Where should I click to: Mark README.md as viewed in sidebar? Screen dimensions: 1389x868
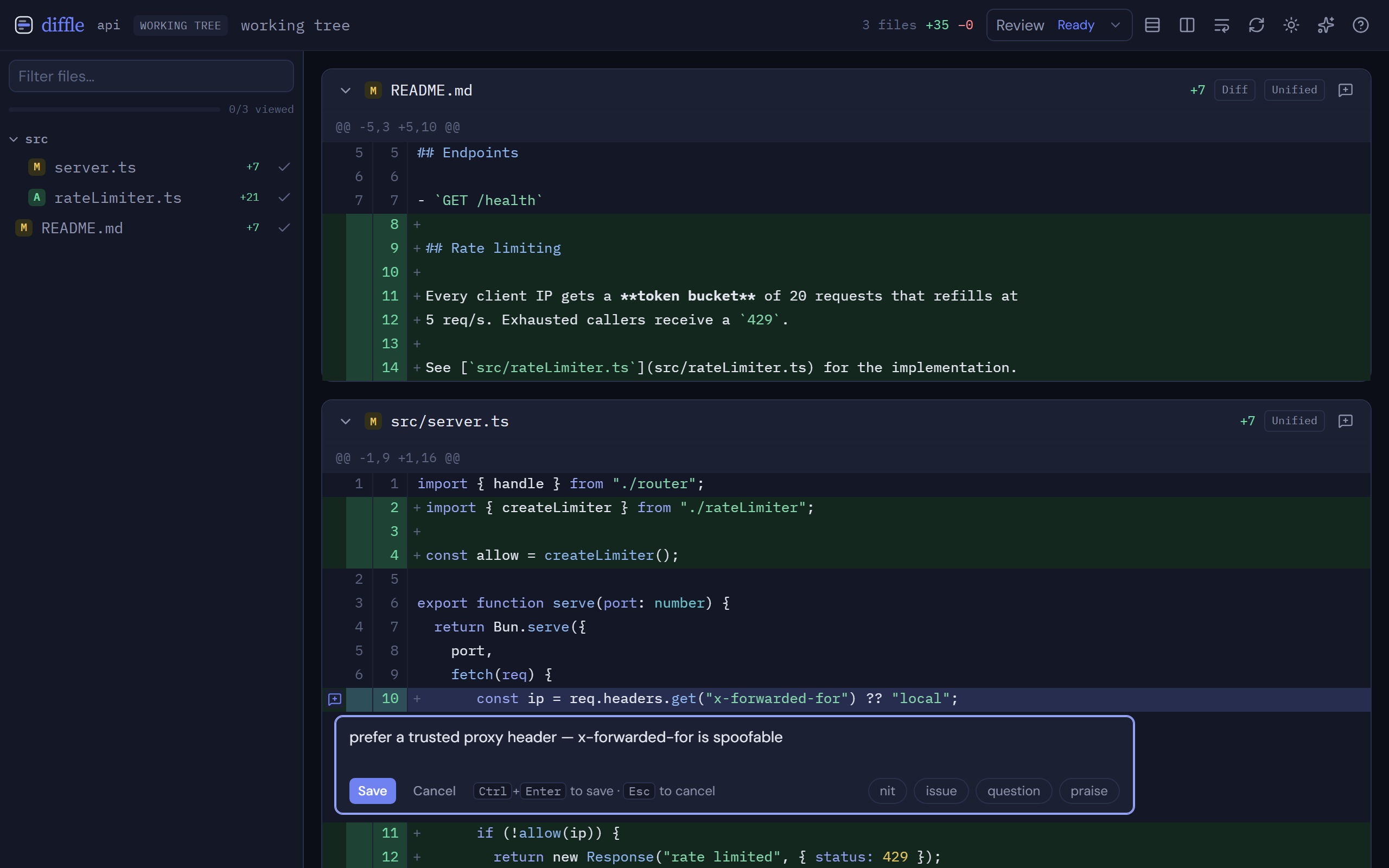click(x=284, y=228)
